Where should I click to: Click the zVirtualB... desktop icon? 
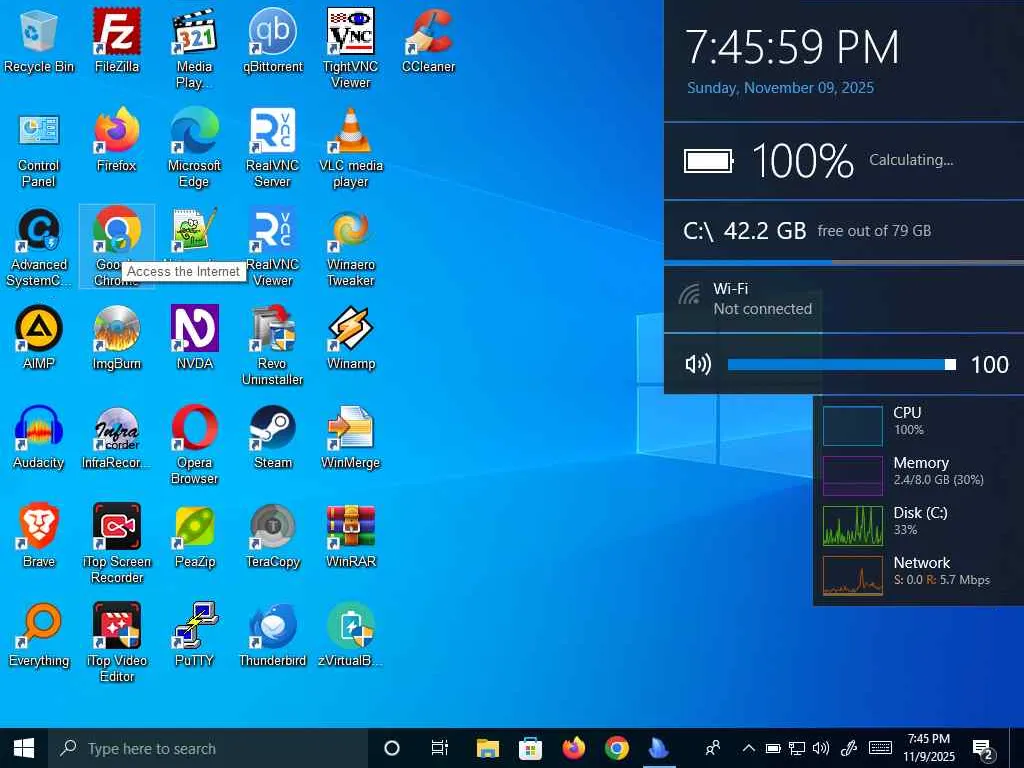(351, 635)
